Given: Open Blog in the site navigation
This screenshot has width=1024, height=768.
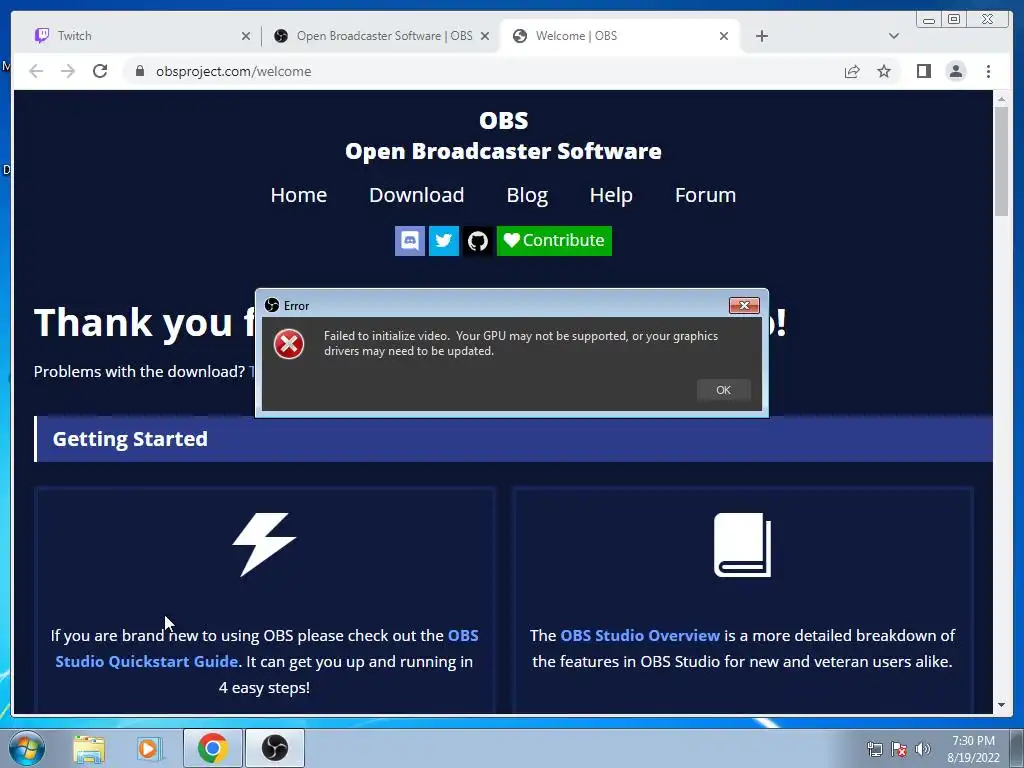Looking at the screenshot, I should [x=527, y=195].
